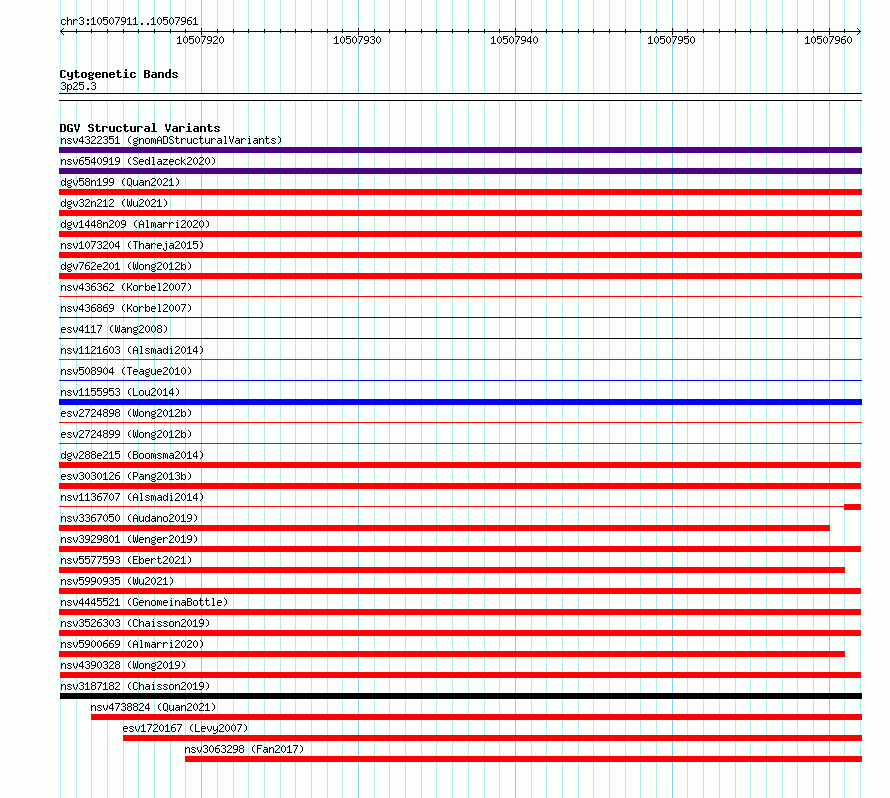890x798 pixels.
Task: Open variant nsv1073204 (Thareja2015)
Action: tap(132, 245)
